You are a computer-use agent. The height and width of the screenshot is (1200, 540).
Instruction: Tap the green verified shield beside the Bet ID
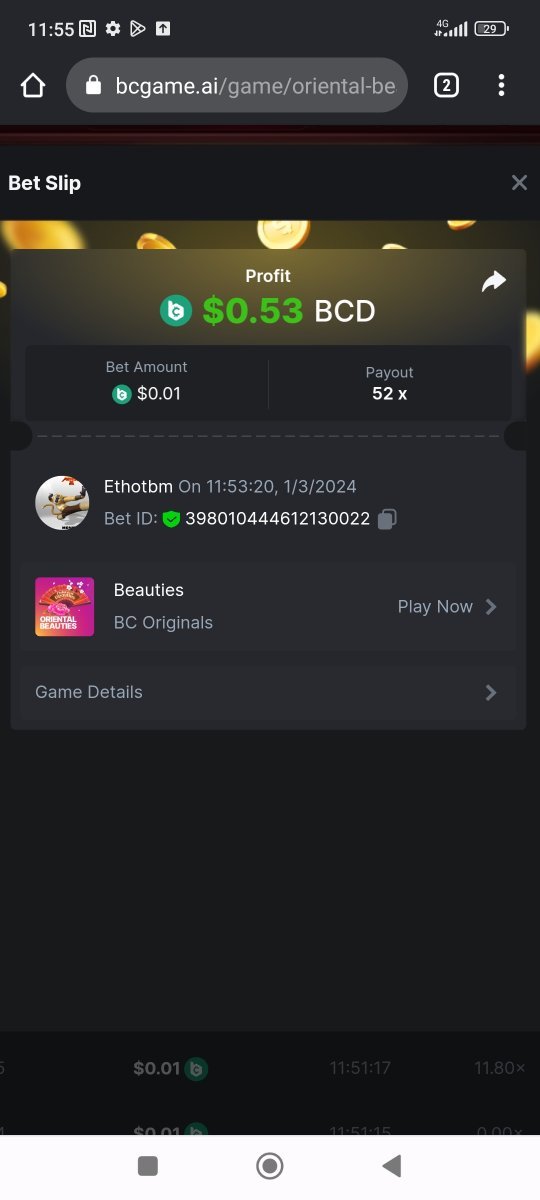pyautogui.click(x=171, y=519)
